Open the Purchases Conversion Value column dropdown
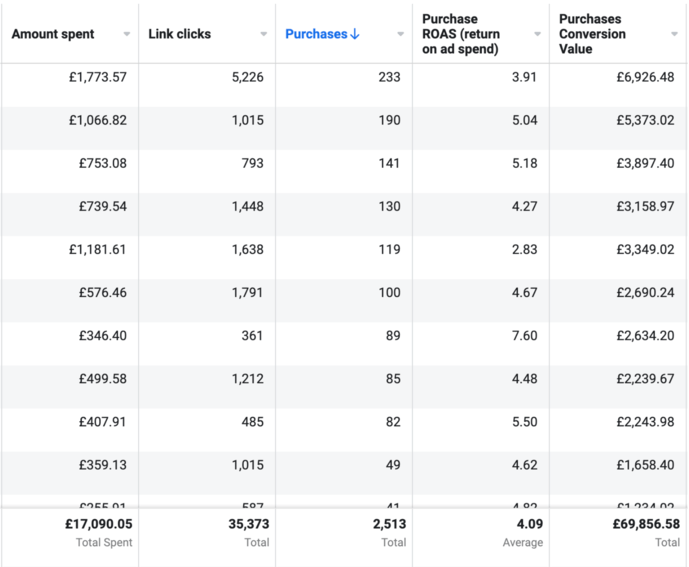This screenshot has height=567, width=689. 674,34
